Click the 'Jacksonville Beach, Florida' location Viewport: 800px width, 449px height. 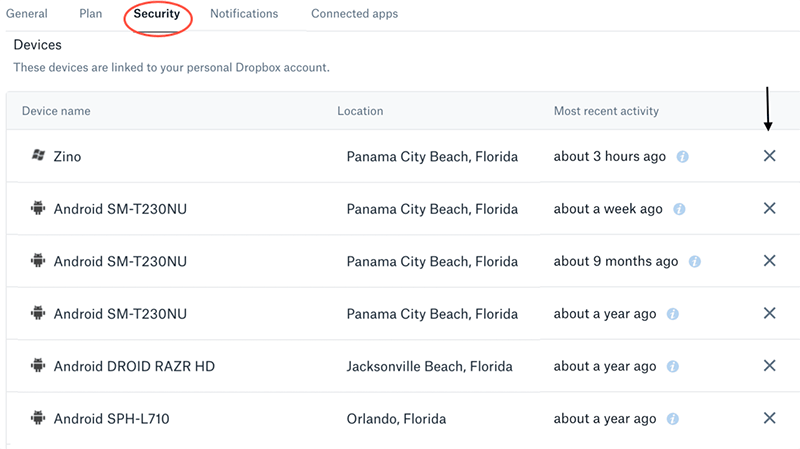430,366
